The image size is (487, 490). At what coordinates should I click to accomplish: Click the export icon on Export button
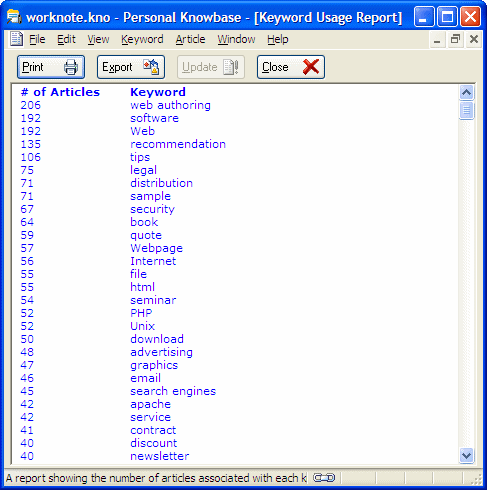point(151,67)
